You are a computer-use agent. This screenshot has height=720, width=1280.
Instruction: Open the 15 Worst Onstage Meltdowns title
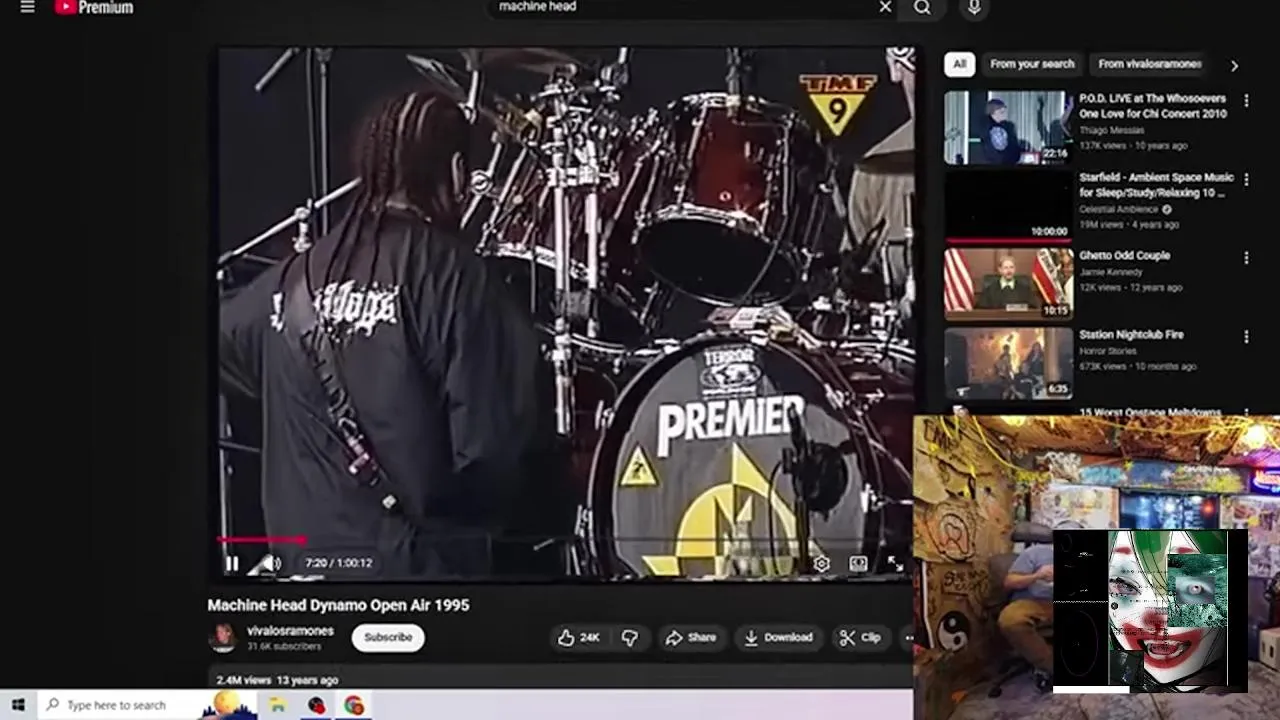pyautogui.click(x=1149, y=412)
